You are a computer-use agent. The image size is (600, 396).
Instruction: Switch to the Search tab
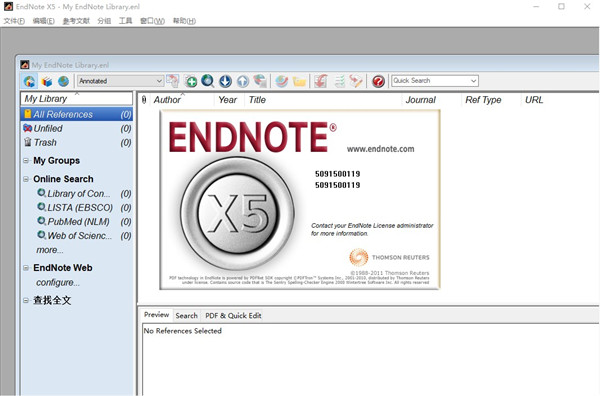[186, 316]
